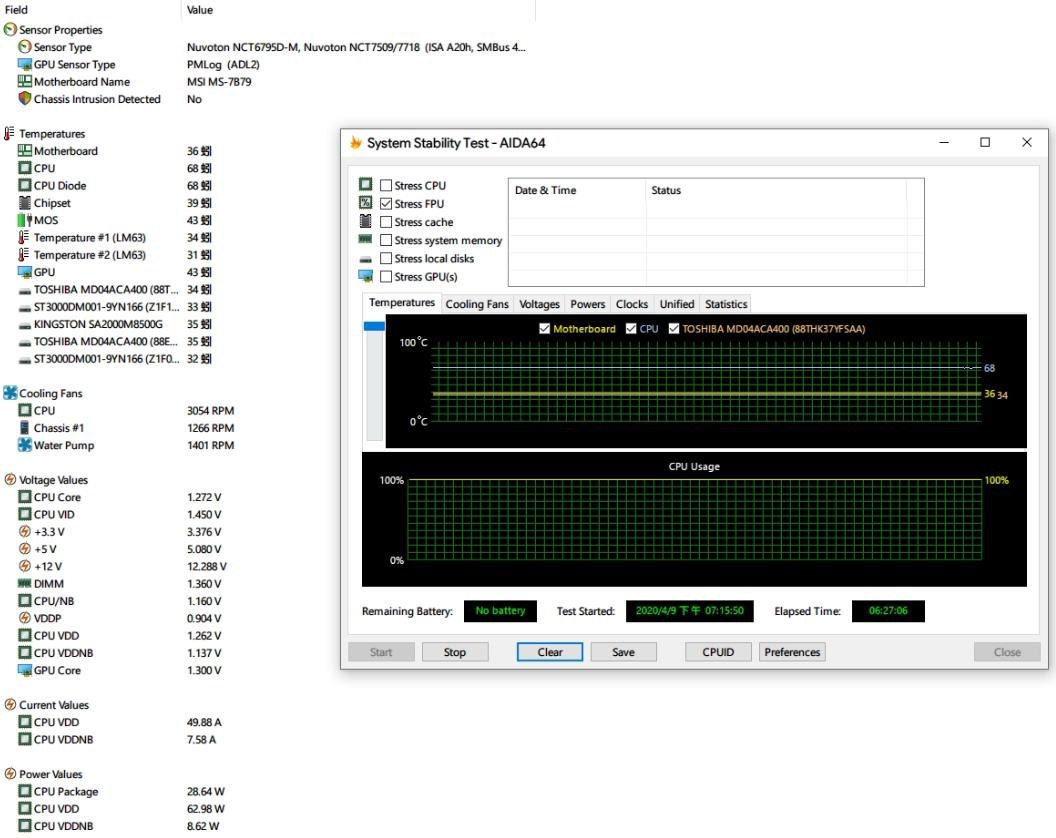The width and height of the screenshot is (1056, 838).
Task: Select the CPU cooling fan row
Action: [126, 410]
